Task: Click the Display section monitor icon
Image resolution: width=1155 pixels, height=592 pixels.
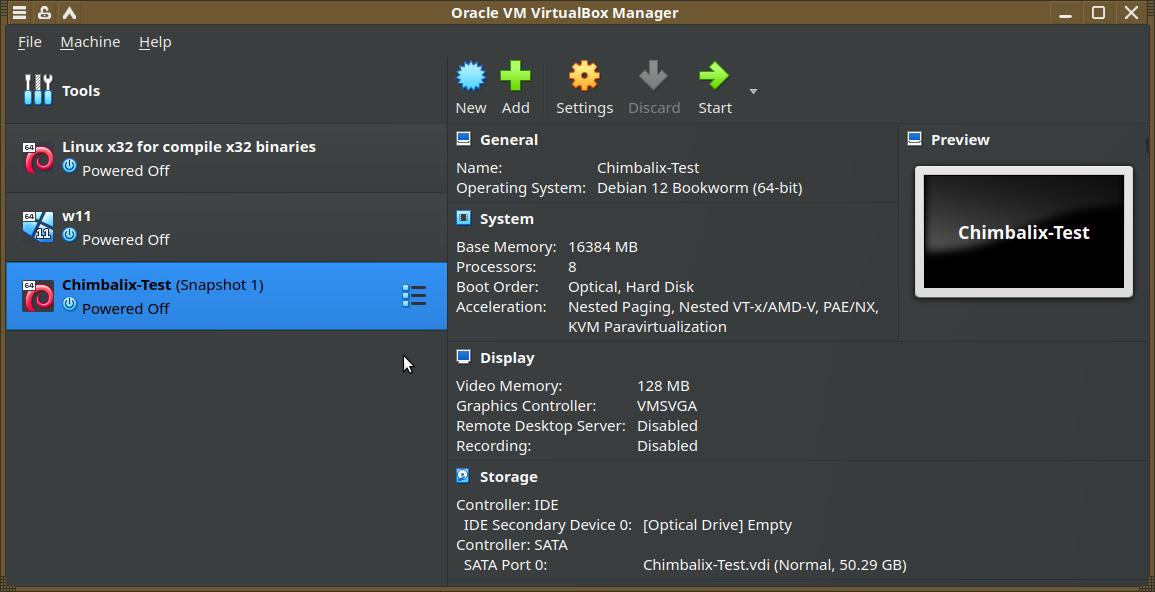Action: [463, 357]
